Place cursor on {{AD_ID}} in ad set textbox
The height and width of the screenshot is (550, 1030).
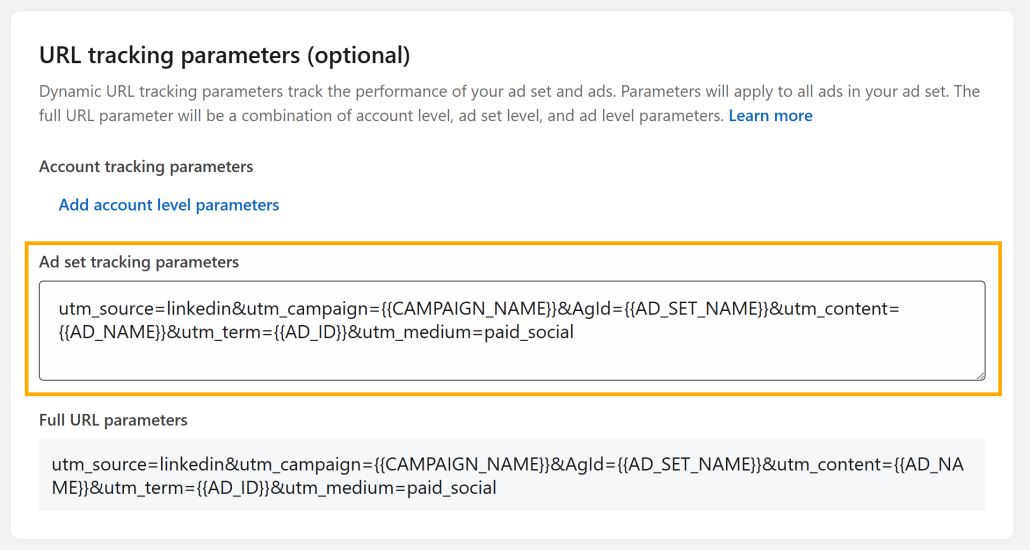(x=310, y=332)
